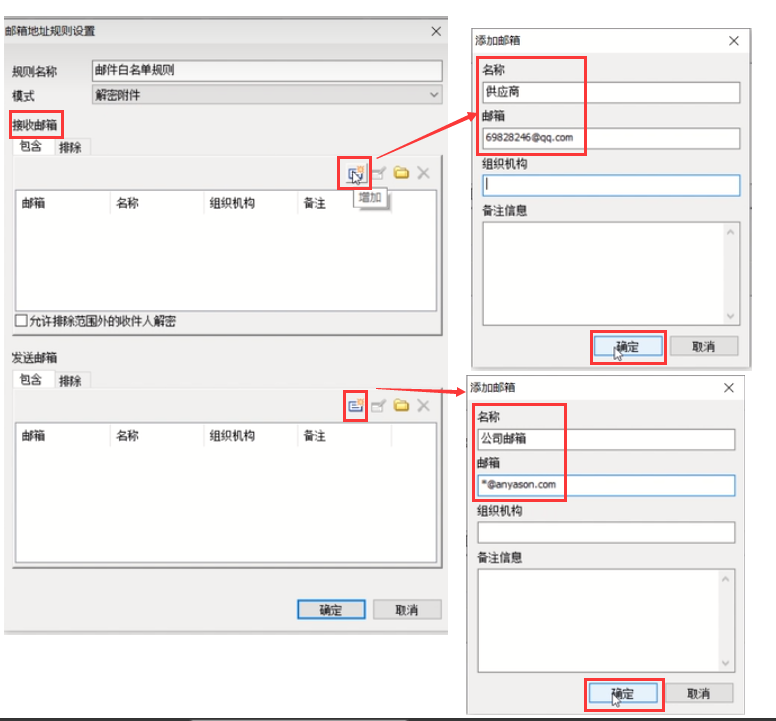This screenshot has height=721, width=776.
Task: Click the edit icon in 发送邮箱 toolbar
Action: pos(379,405)
